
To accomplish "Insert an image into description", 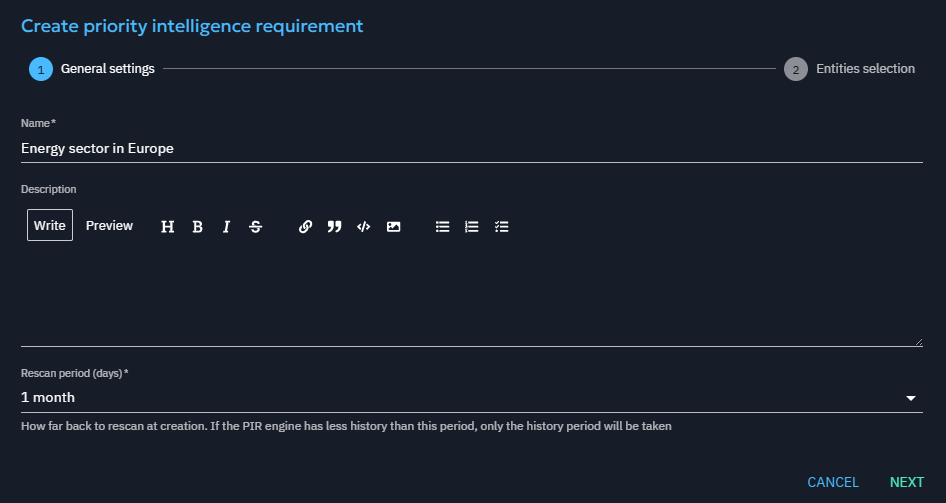I will (x=394, y=227).
